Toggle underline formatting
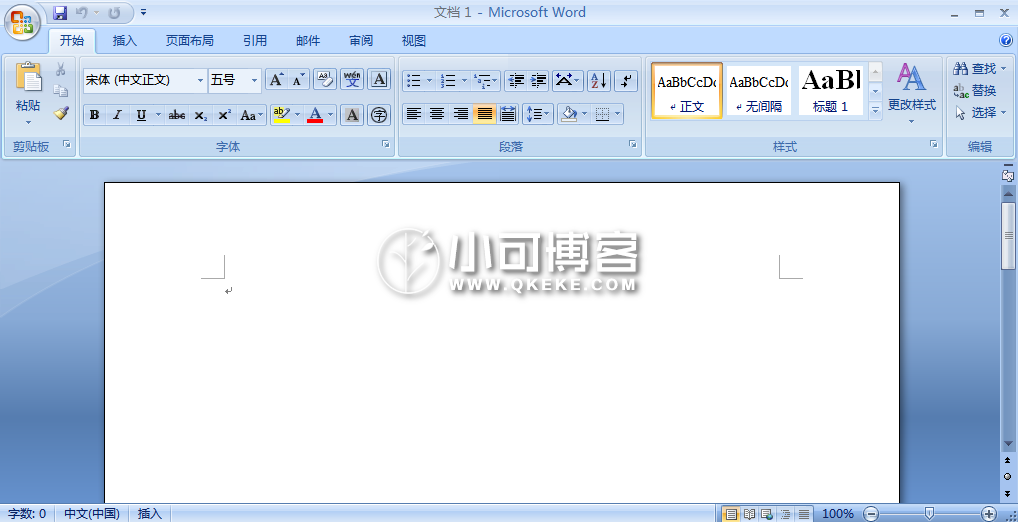 tap(141, 115)
